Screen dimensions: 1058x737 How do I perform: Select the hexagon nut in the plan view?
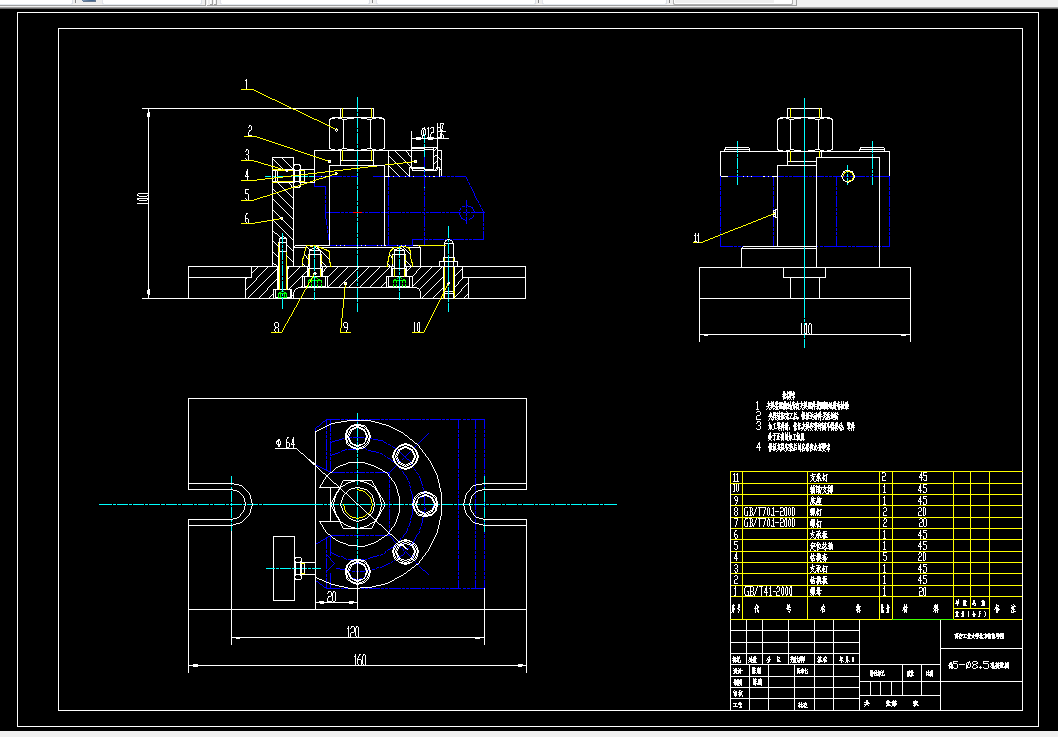pos(357,504)
